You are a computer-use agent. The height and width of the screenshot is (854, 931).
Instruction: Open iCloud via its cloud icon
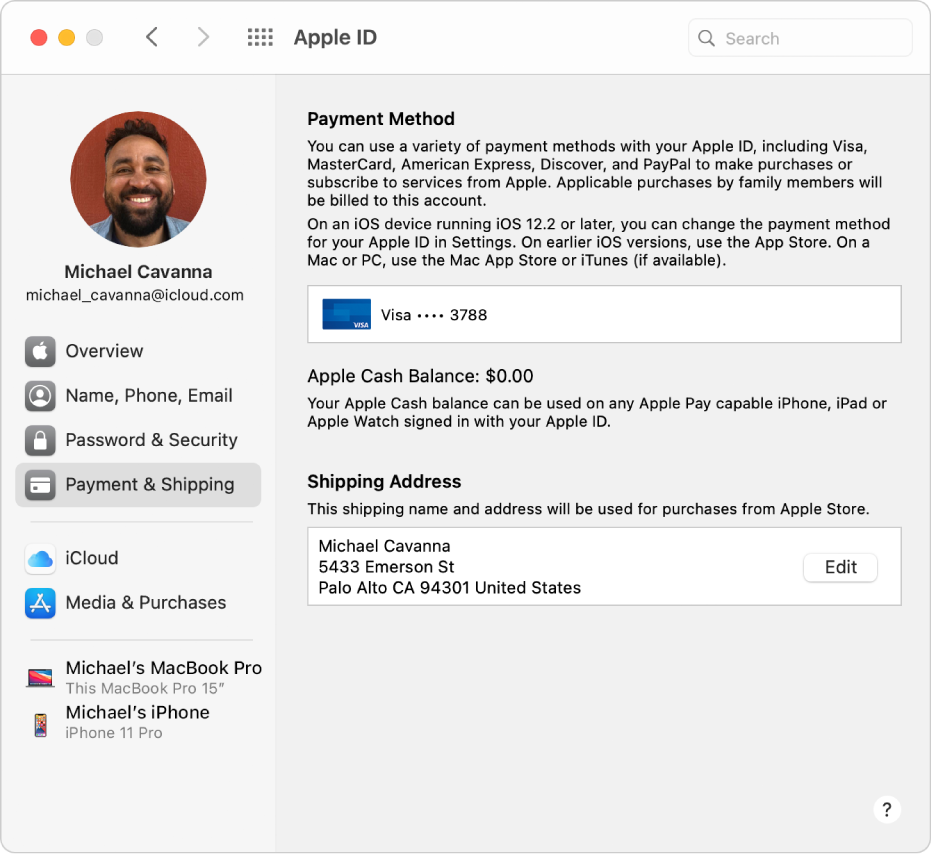[40, 559]
